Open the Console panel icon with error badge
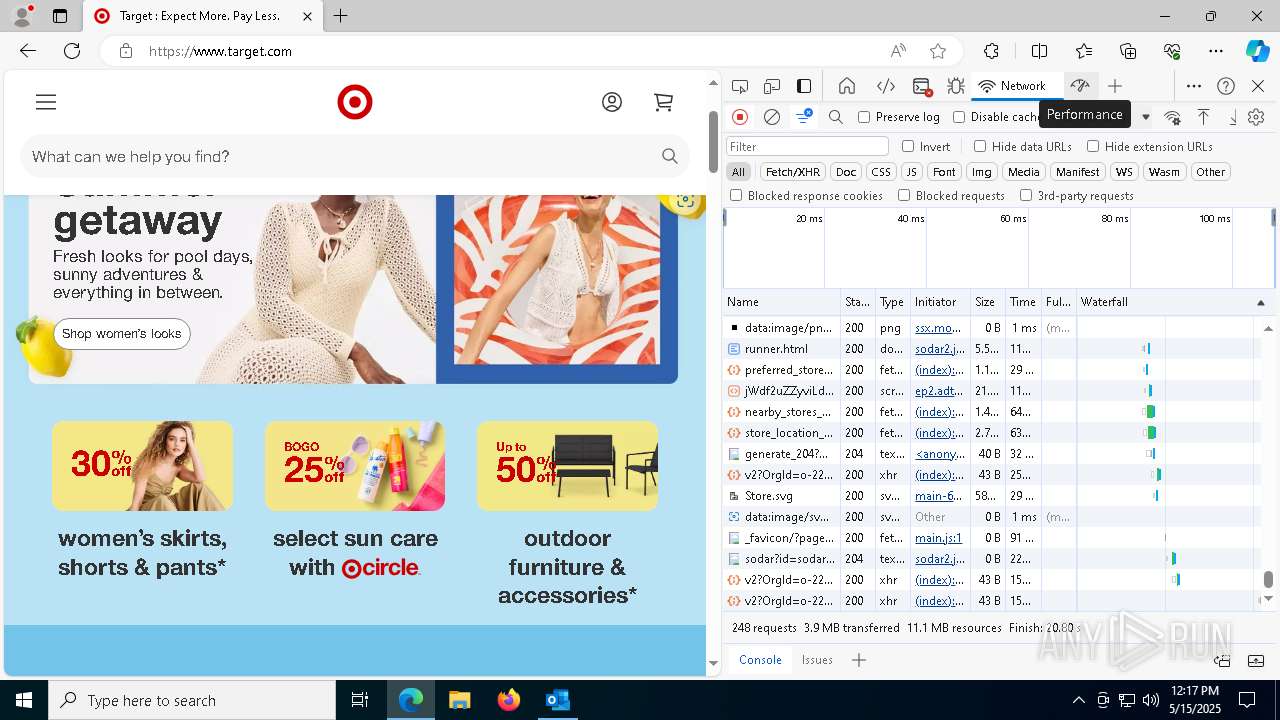 pyautogui.click(x=922, y=86)
